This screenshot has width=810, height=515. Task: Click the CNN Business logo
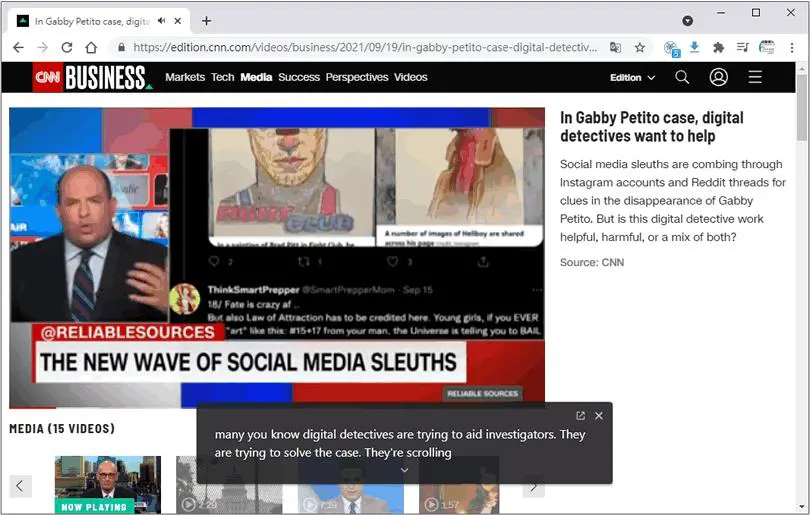(92, 77)
